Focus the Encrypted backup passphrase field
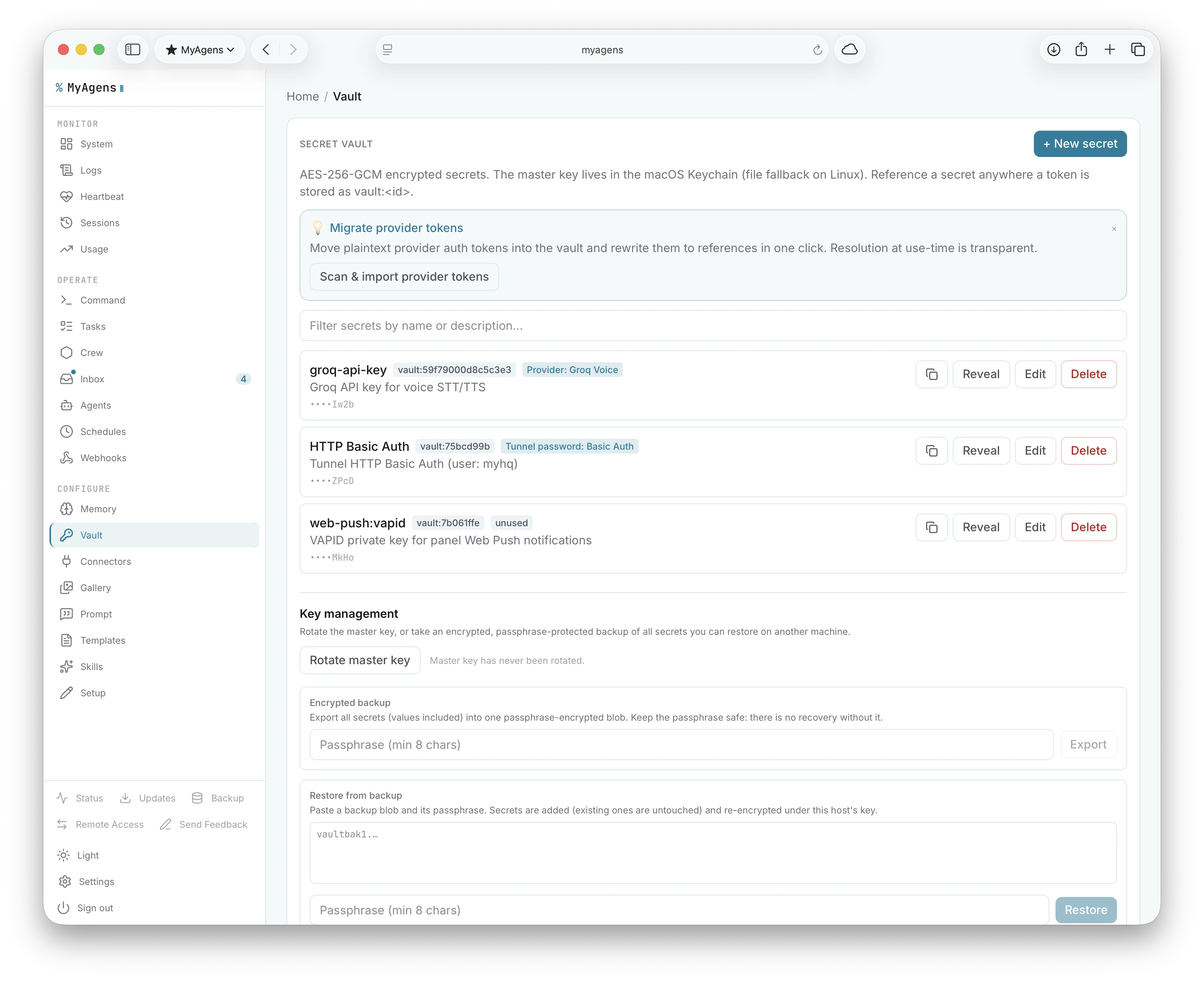Image resolution: width=1204 pixels, height=982 pixels. coord(681,744)
